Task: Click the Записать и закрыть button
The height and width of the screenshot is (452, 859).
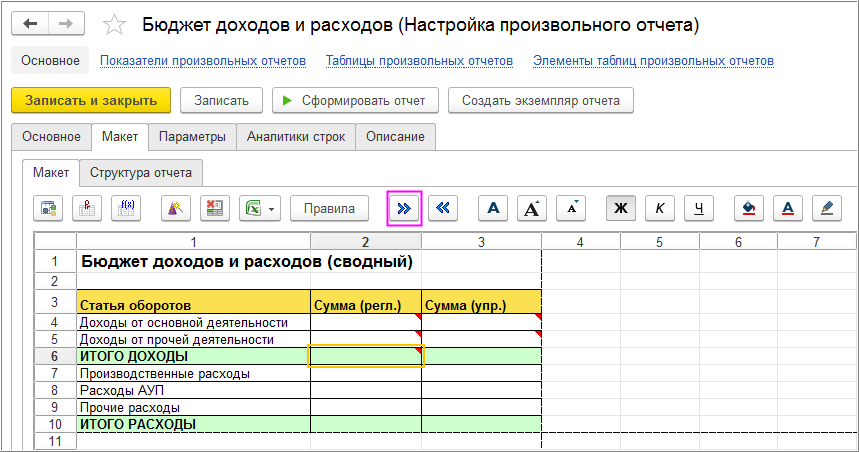Action: [91, 100]
